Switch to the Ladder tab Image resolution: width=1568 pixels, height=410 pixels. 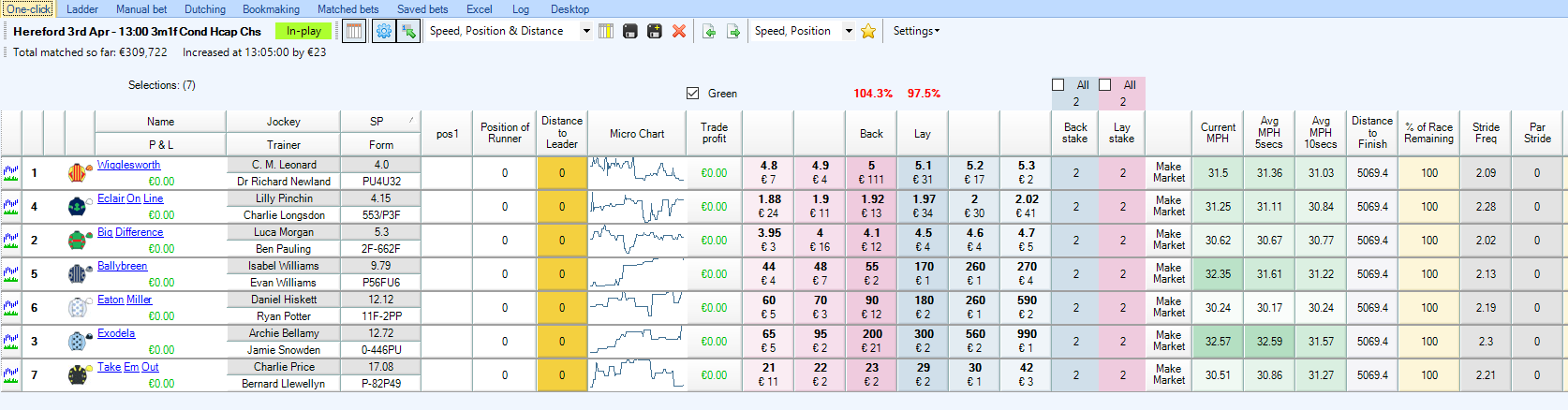(x=82, y=8)
